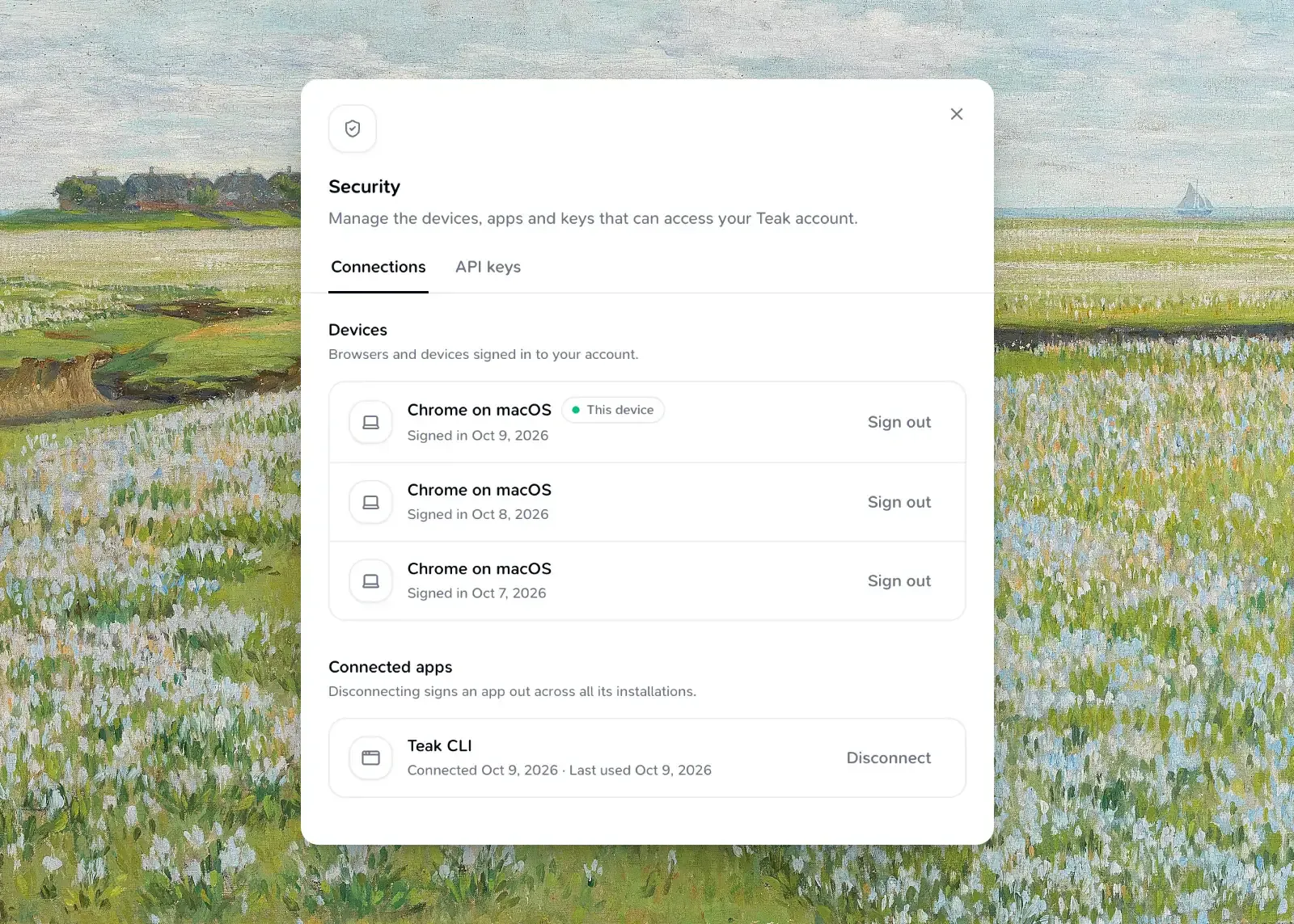Click 'Signed in Oct 9, 2026' text
Viewport: 1294px width, 924px height.
[x=478, y=436]
